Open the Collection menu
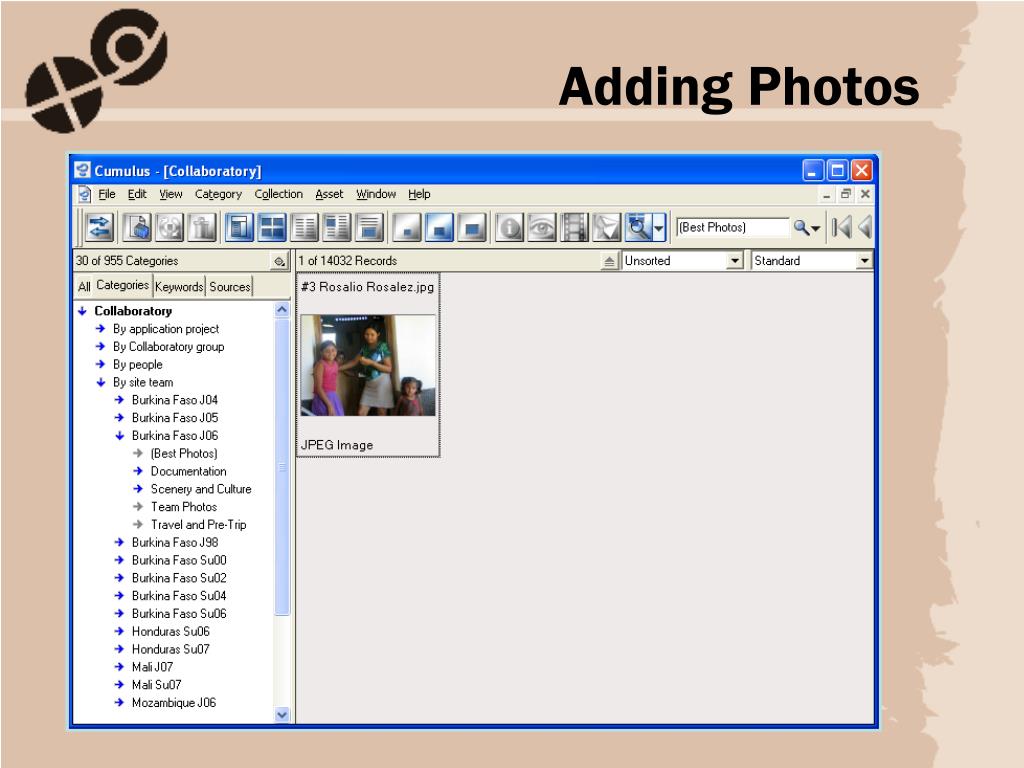Viewport: 1024px width, 768px height. click(279, 194)
